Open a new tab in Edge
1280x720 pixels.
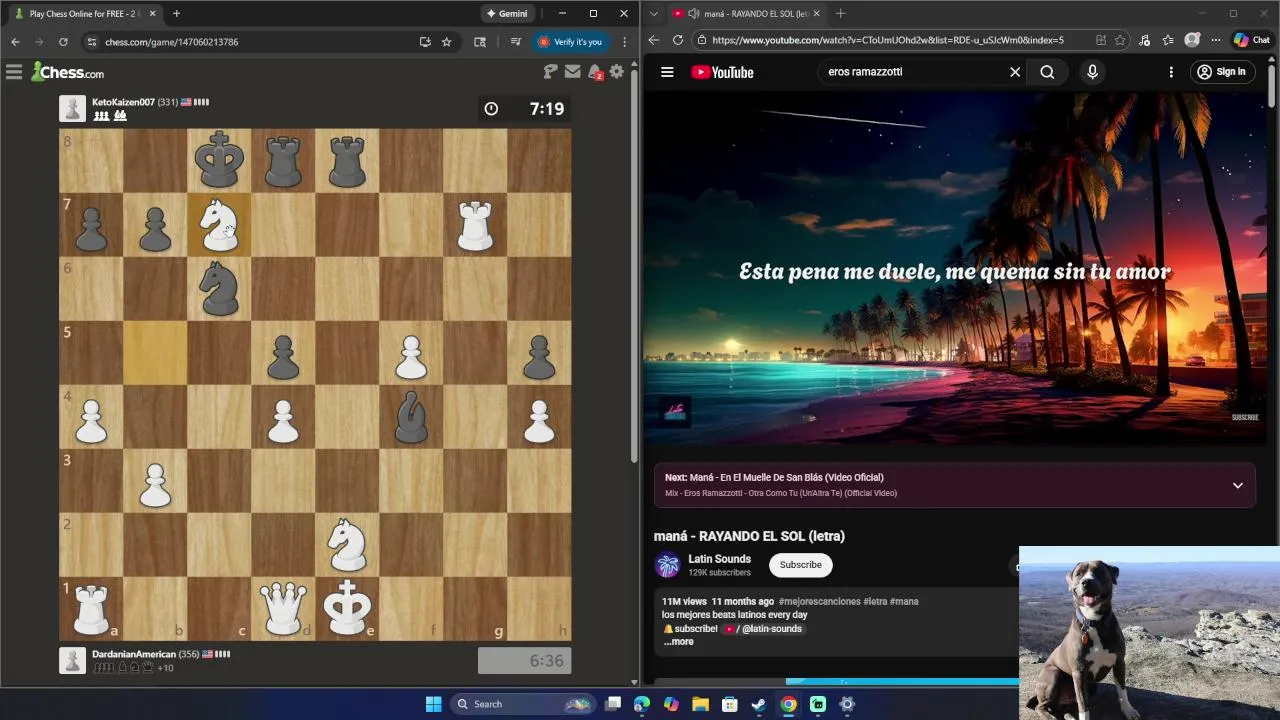click(x=840, y=14)
